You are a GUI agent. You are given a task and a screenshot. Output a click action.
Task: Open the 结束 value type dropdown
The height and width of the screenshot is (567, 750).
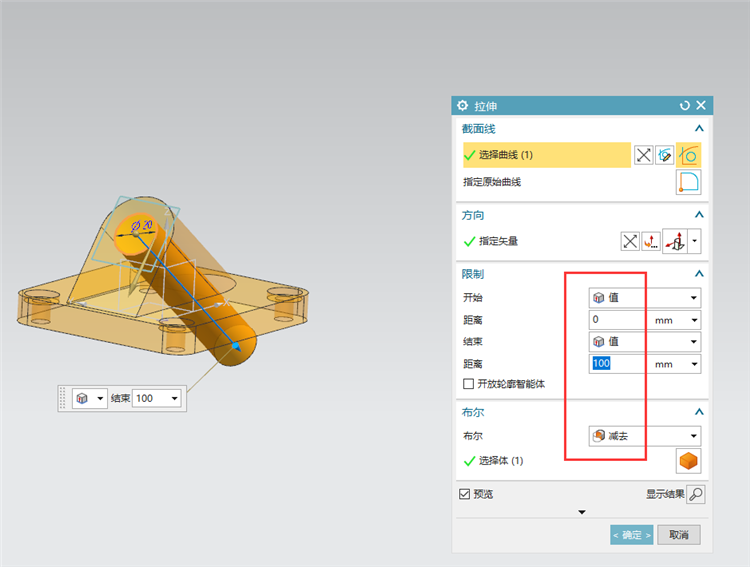click(x=645, y=342)
